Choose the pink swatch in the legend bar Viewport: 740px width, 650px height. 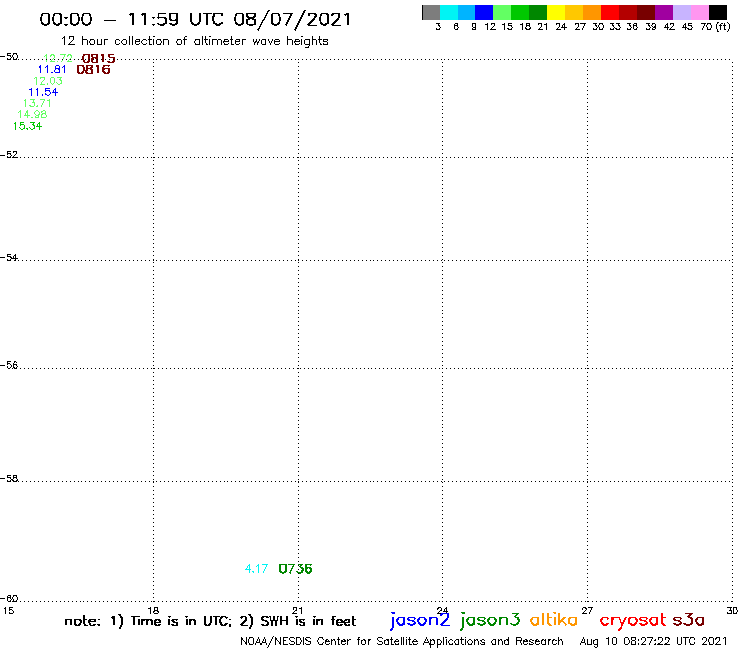[700, 13]
